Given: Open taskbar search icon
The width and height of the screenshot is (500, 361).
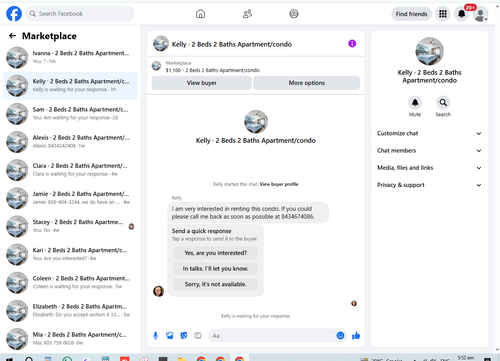Looking at the screenshot, I should [29, 359].
